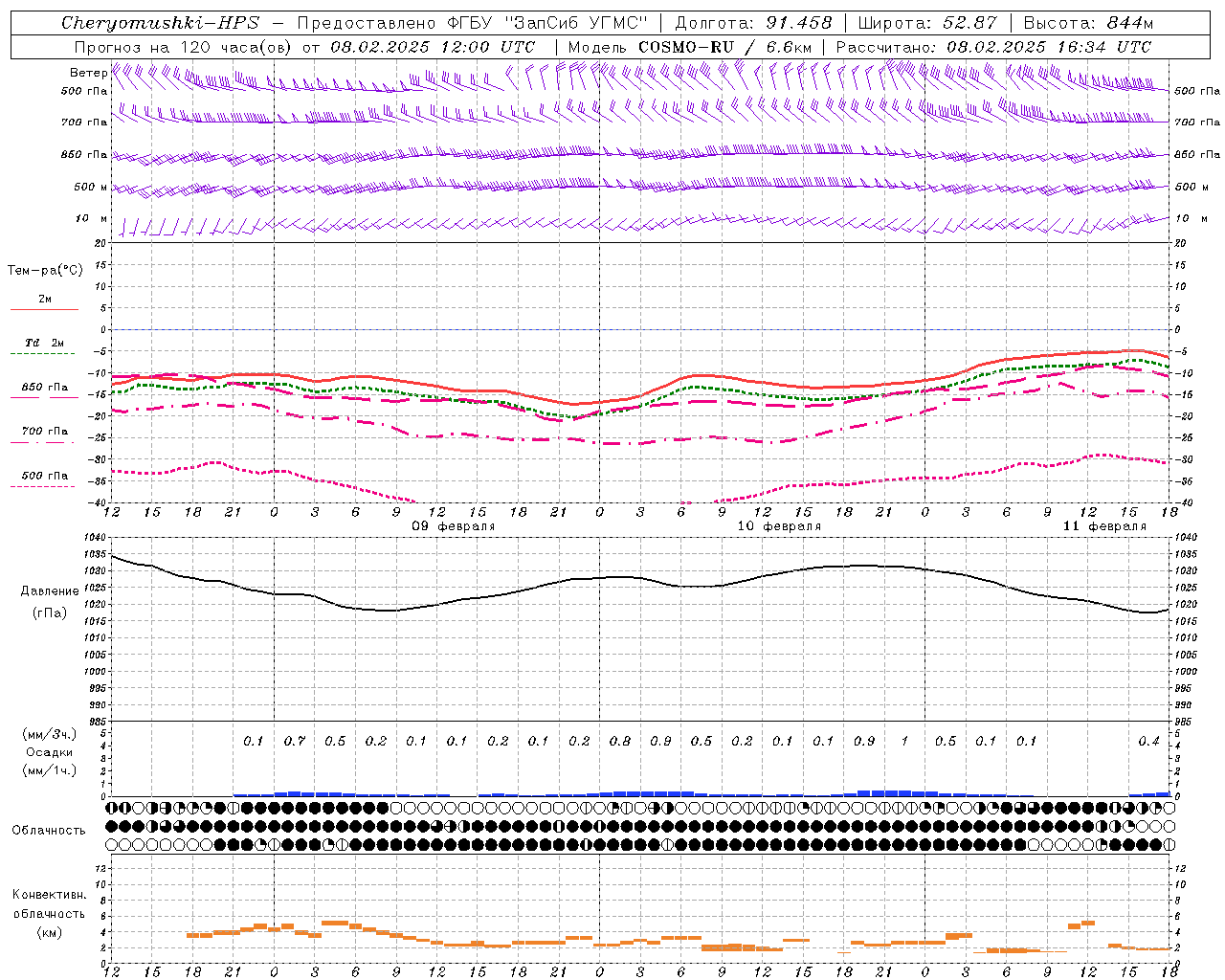
Task: Click the Облачность row label
Action: point(49,830)
